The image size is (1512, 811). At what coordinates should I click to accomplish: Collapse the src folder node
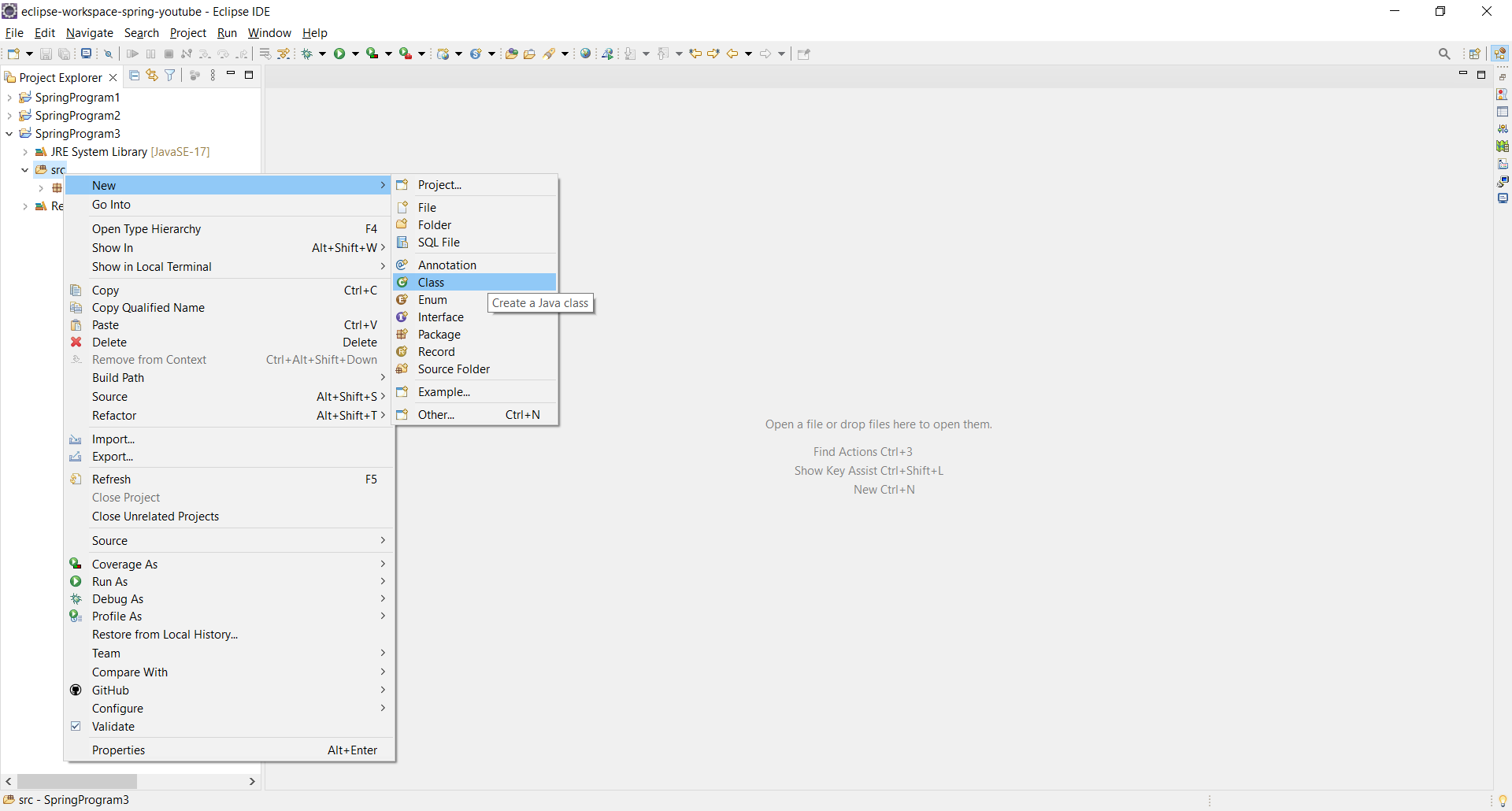[x=25, y=170]
